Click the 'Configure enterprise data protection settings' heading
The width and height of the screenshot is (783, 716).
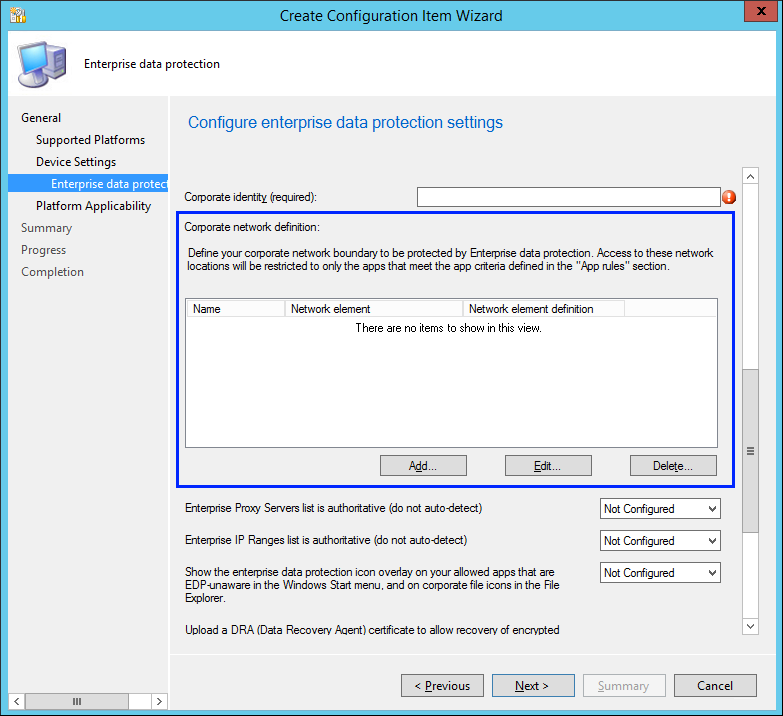click(345, 122)
